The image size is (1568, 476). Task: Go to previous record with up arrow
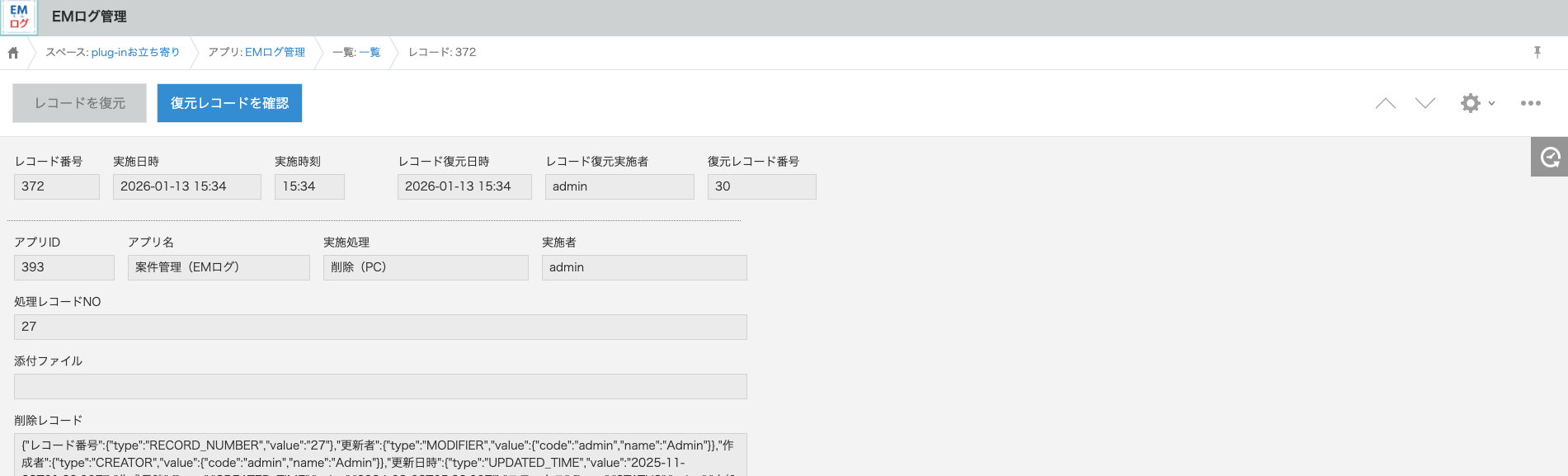click(x=1386, y=103)
